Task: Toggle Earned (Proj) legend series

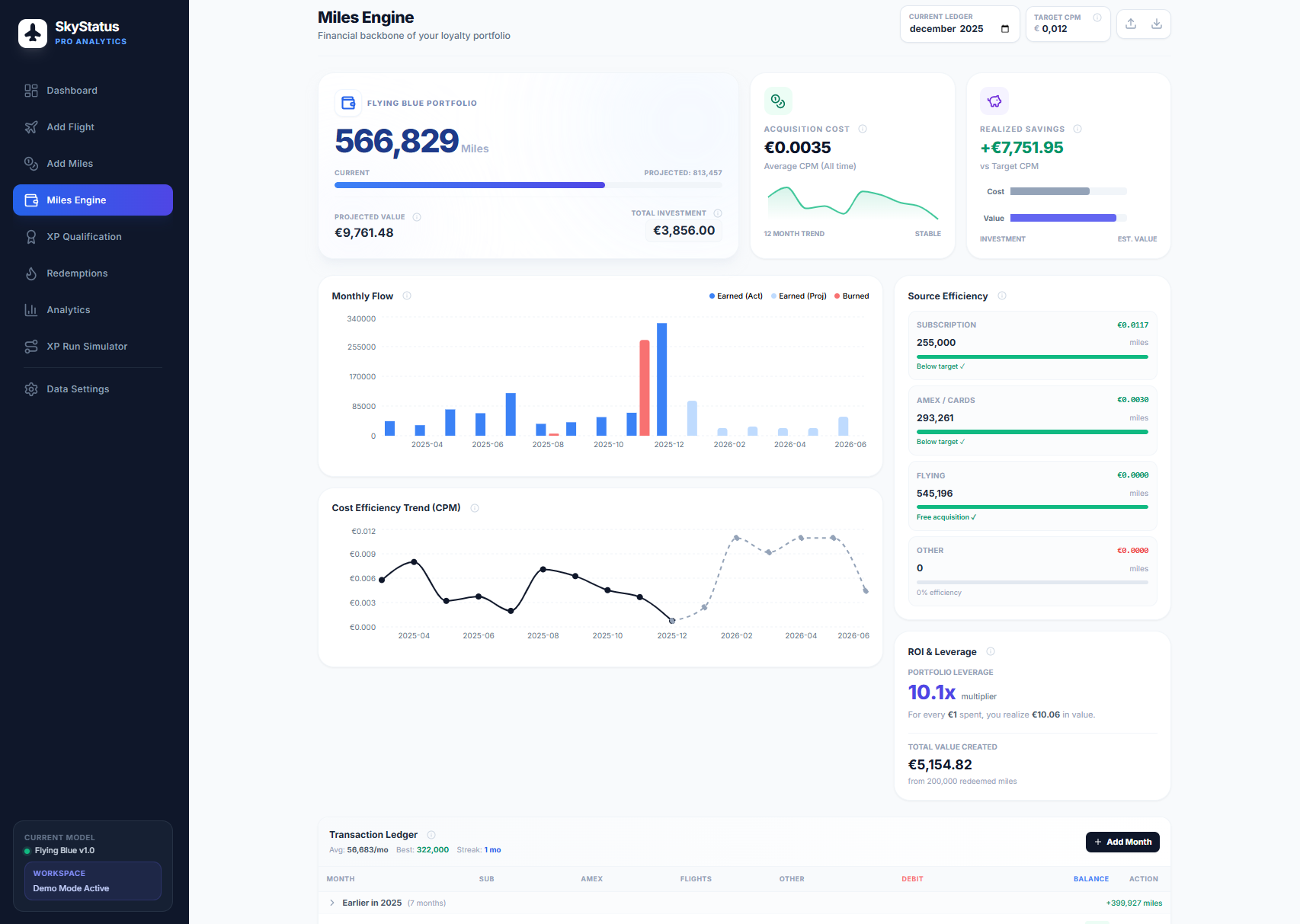Action: point(799,296)
